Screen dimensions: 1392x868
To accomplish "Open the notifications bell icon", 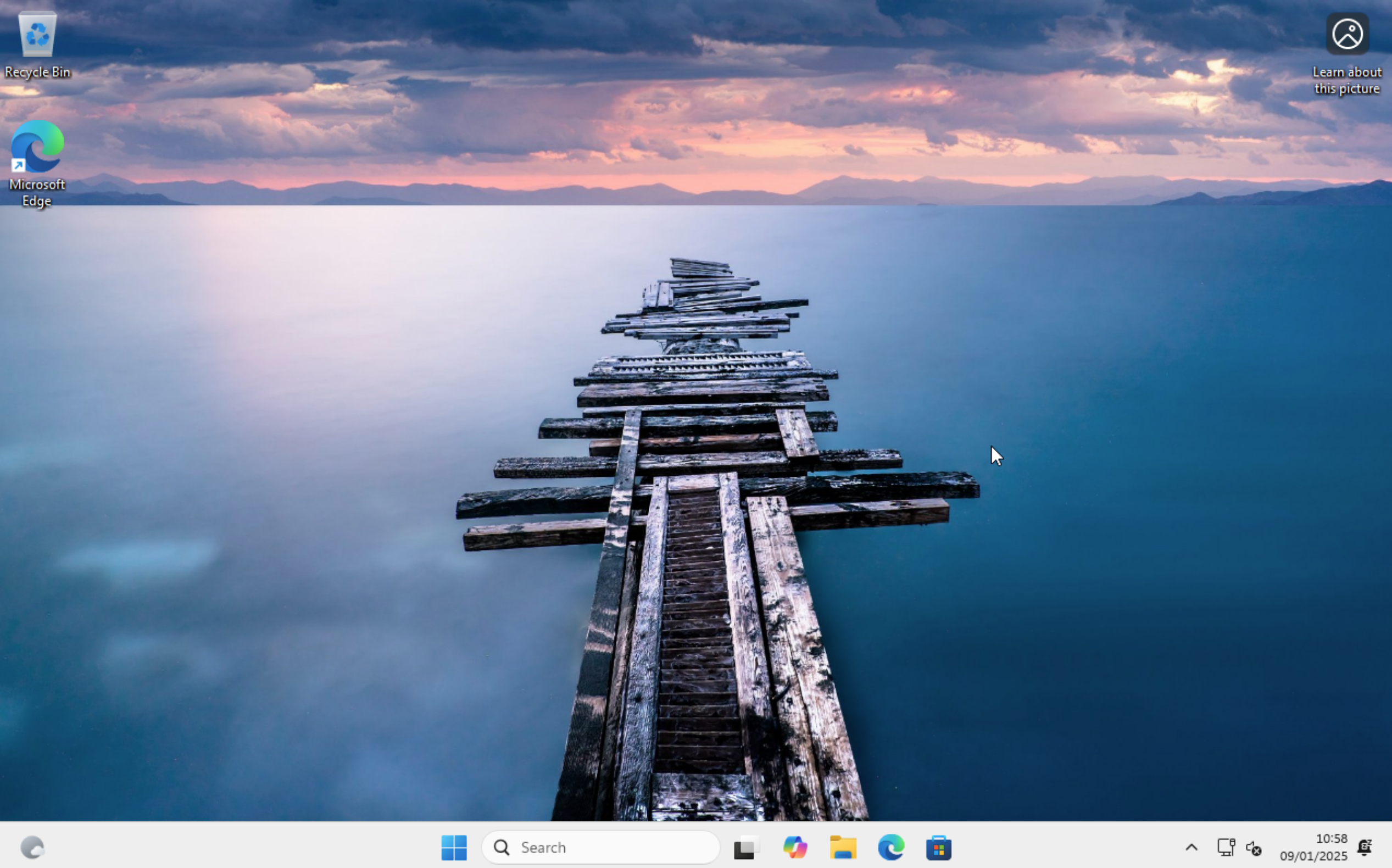I will click(x=1365, y=847).
